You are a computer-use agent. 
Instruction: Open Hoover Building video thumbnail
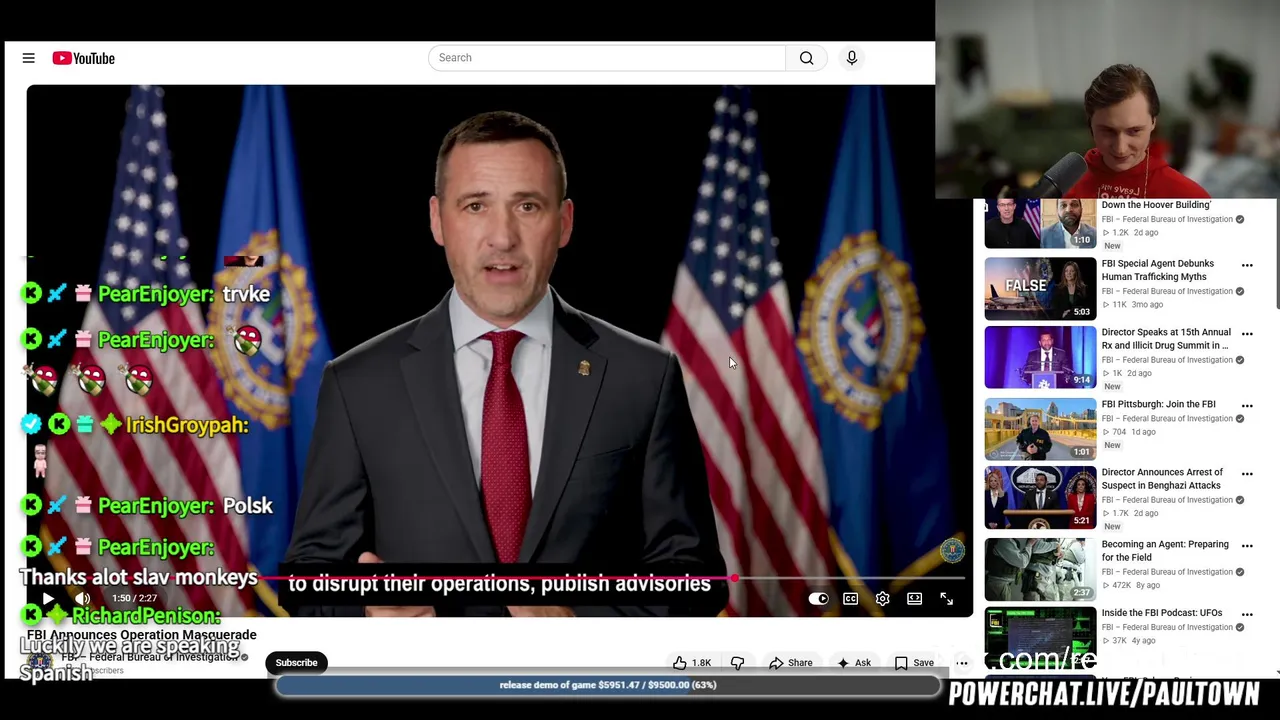tap(1040, 223)
